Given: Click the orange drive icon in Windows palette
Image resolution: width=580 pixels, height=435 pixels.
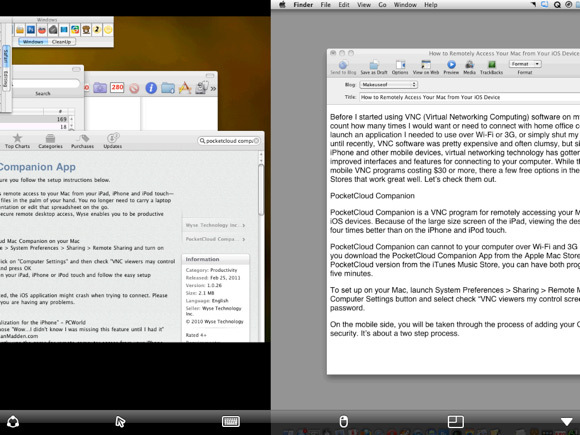Looking at the screenshot, I should pyautogui.click(x=20, y=30).
